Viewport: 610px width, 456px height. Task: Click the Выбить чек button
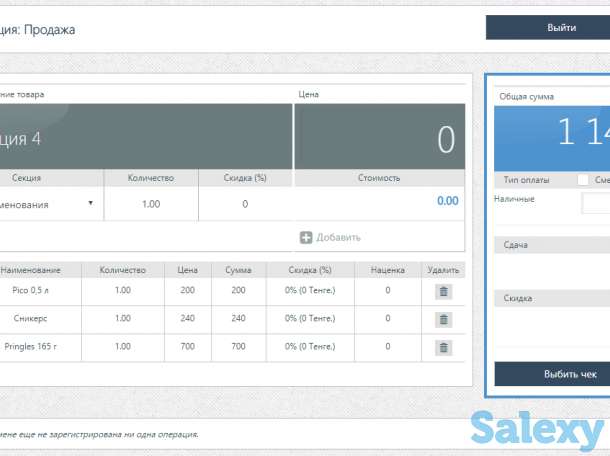click(551, 374)
